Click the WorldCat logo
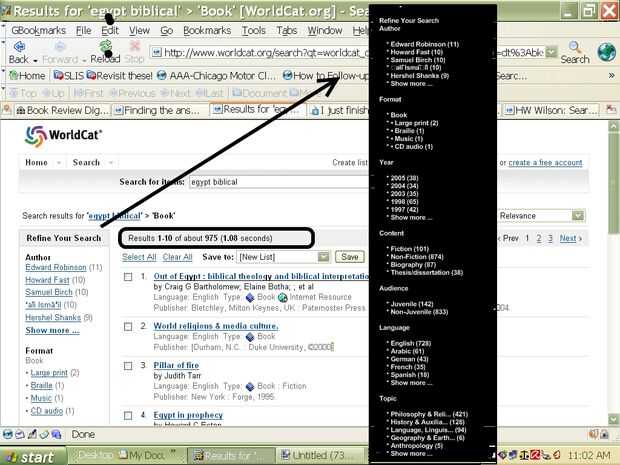Screen dimensions: 620x465 [x=63, y=136]
